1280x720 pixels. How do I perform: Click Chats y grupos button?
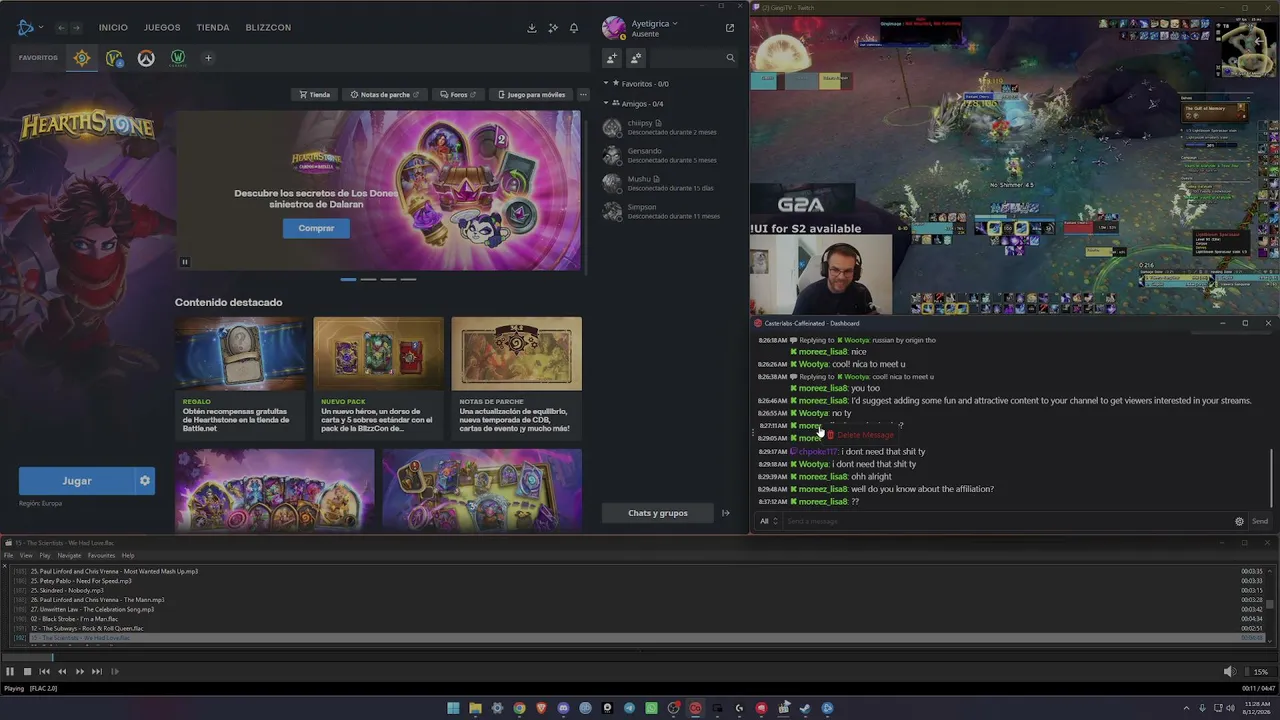658,513
